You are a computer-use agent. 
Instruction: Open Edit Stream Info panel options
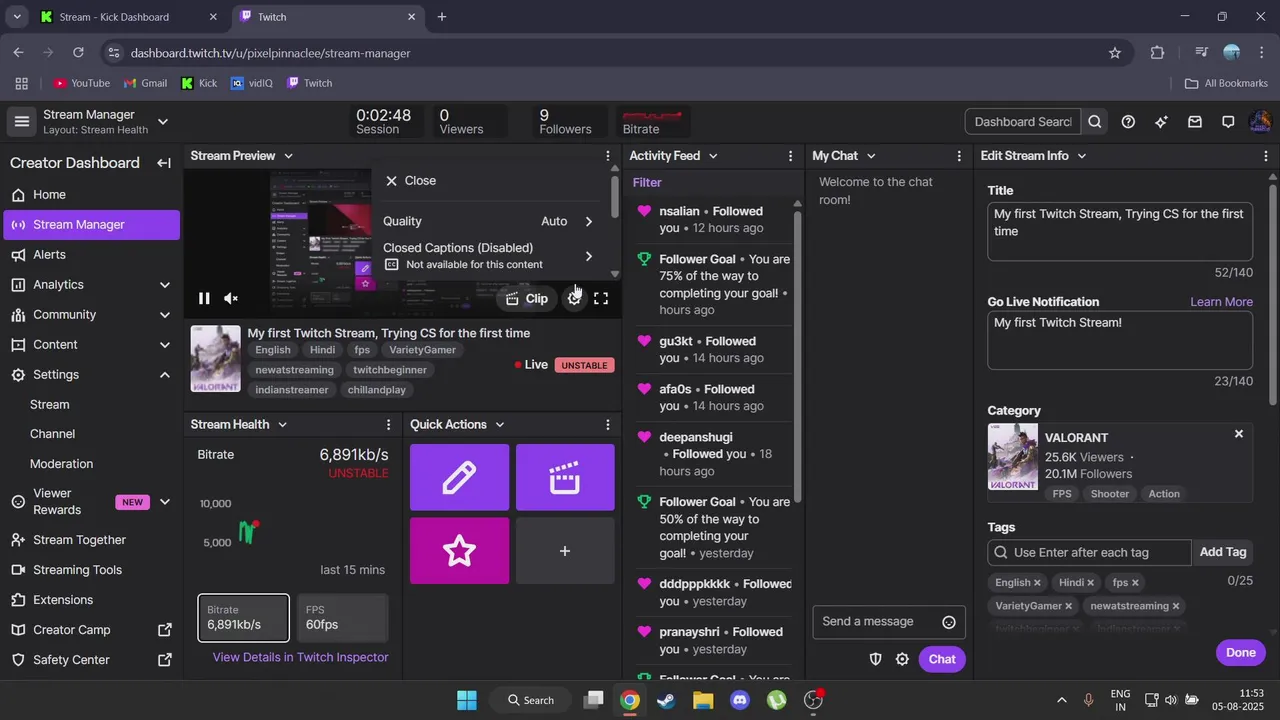(1266, 156)
